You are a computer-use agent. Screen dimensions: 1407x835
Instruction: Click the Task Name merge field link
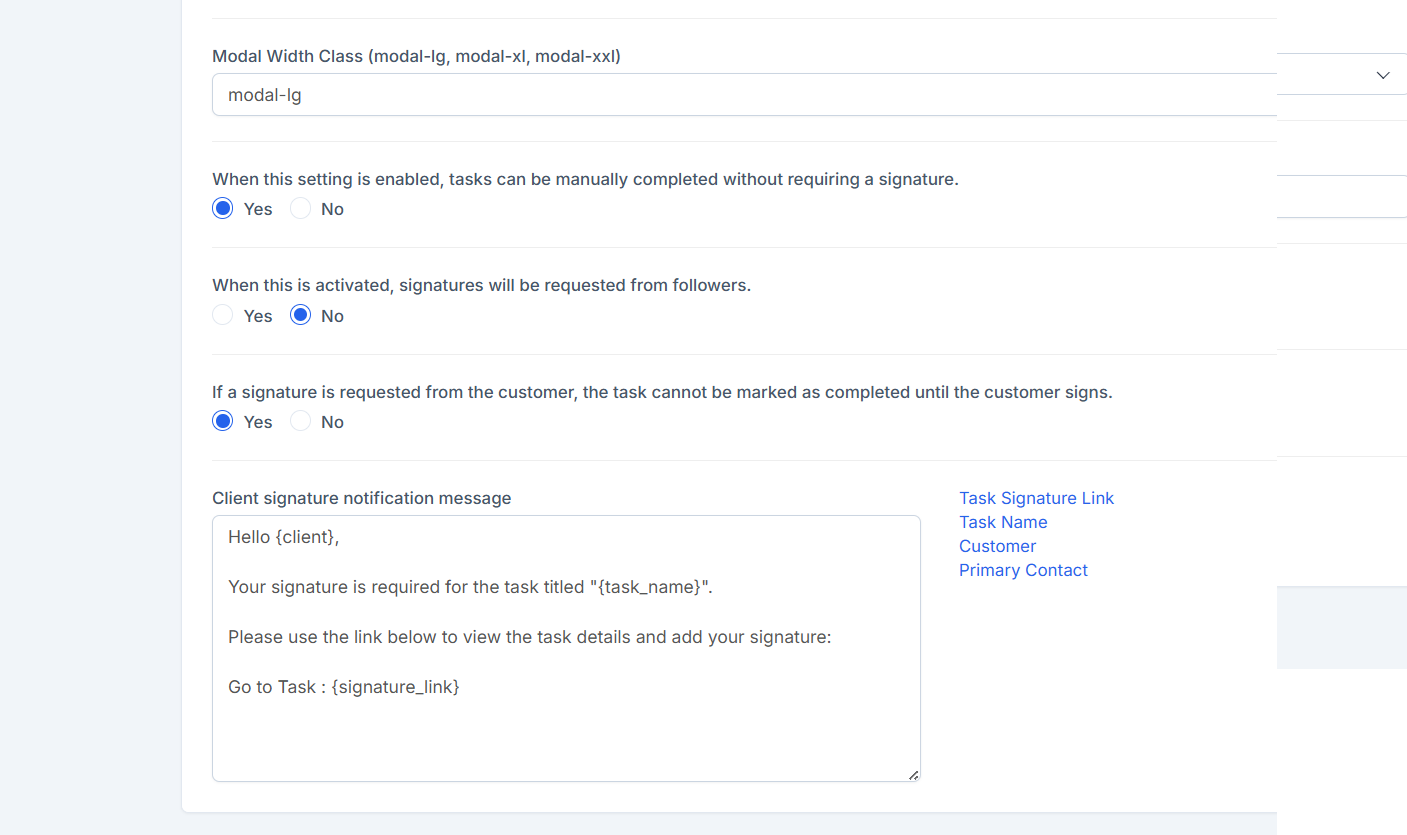[x=1003, y=522]
